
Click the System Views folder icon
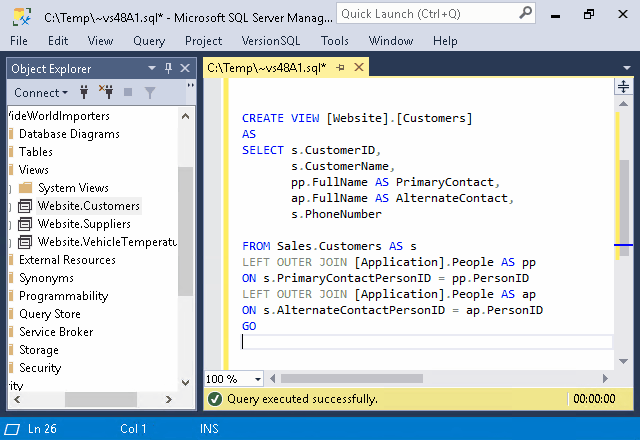click(25, 188)
